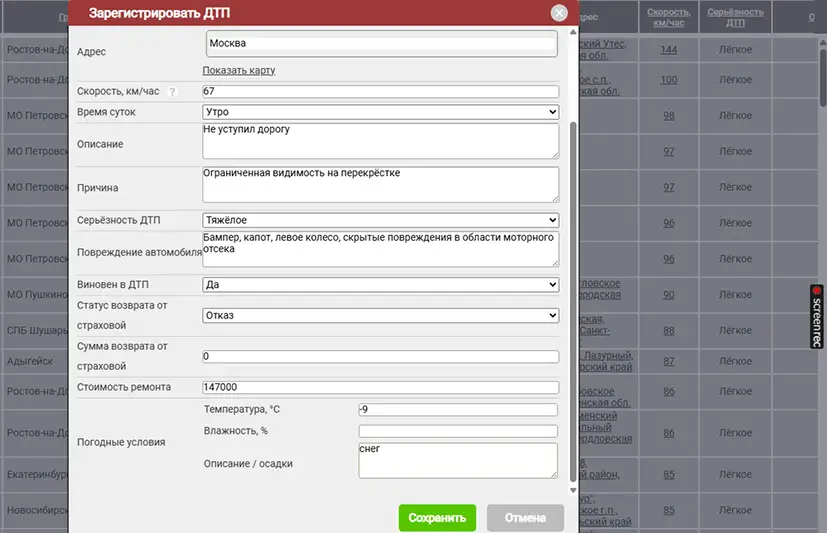The image size is (827, 533).
Task: Click into the Описание text area
Action: (x=380, y=141)
